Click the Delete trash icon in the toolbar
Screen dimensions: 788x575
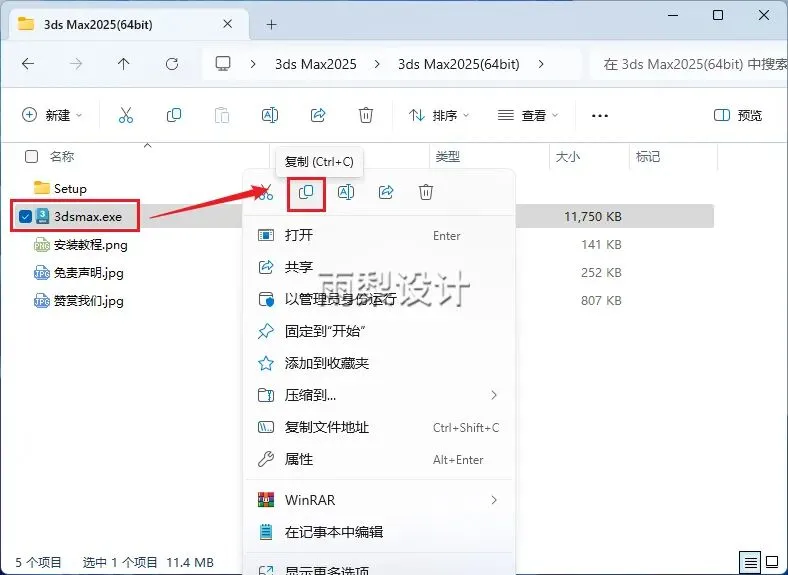tap(366, 115)
